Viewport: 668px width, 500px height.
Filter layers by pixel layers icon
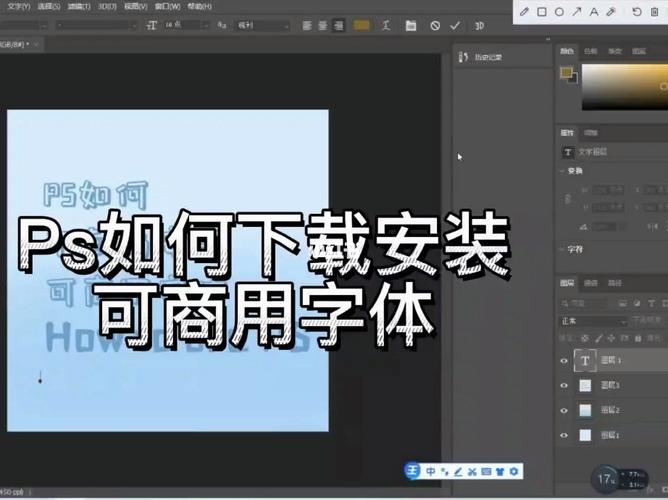(622, 303)
